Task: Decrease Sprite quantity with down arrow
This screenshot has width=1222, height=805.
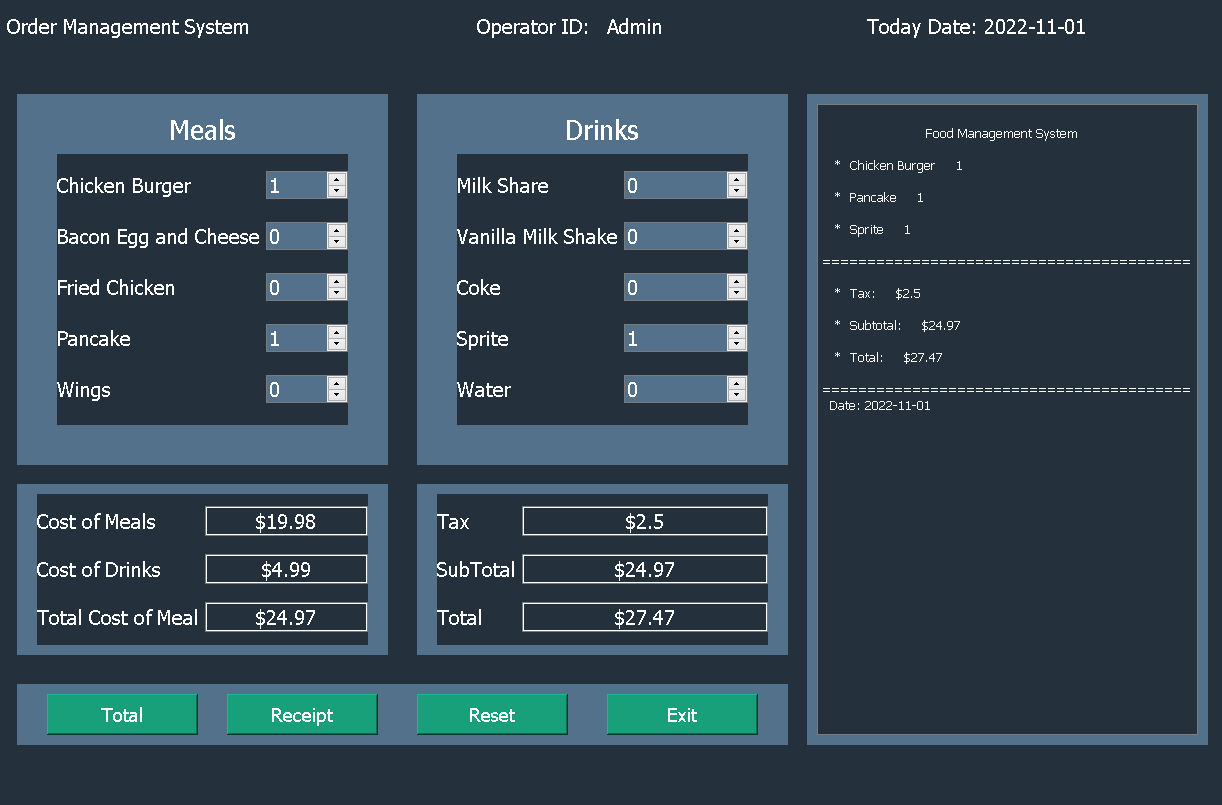Action: (x=737, y=344)
